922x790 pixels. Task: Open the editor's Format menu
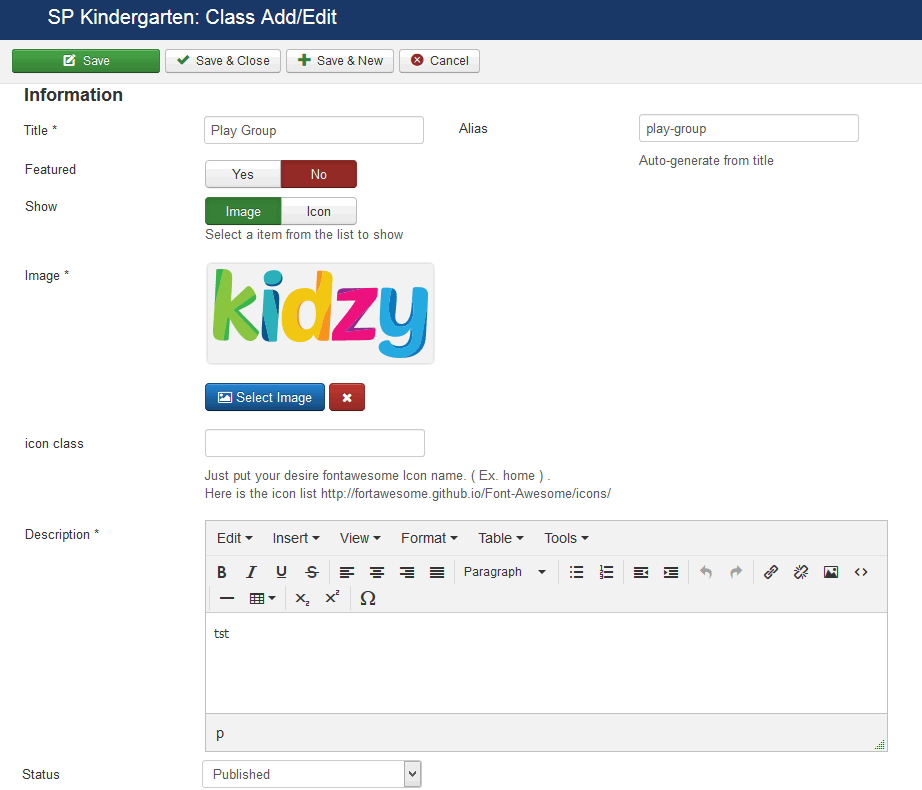coord(429,538)
